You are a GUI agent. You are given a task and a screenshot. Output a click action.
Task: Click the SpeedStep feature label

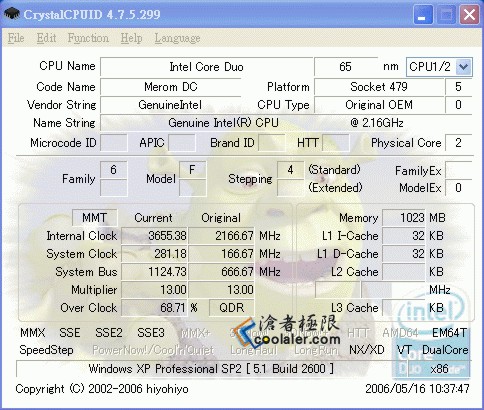point(46,350)
